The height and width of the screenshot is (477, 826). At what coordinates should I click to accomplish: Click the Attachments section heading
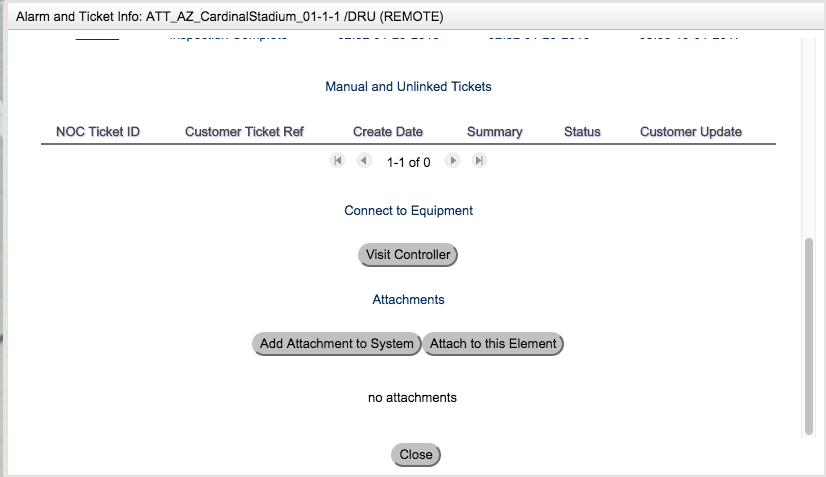click(x=408, y=299)
